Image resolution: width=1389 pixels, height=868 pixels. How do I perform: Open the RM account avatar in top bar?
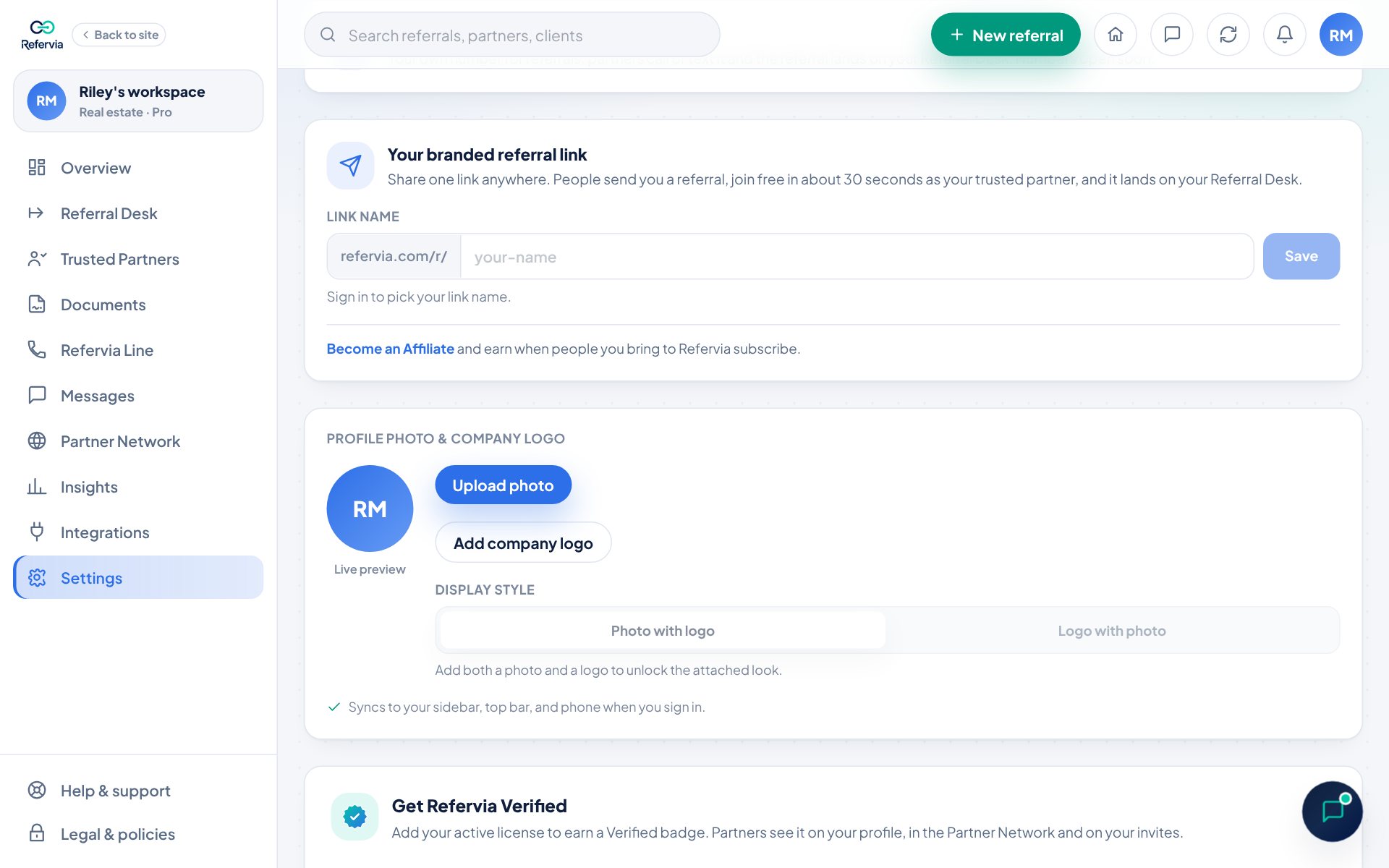pos(1341,35)
